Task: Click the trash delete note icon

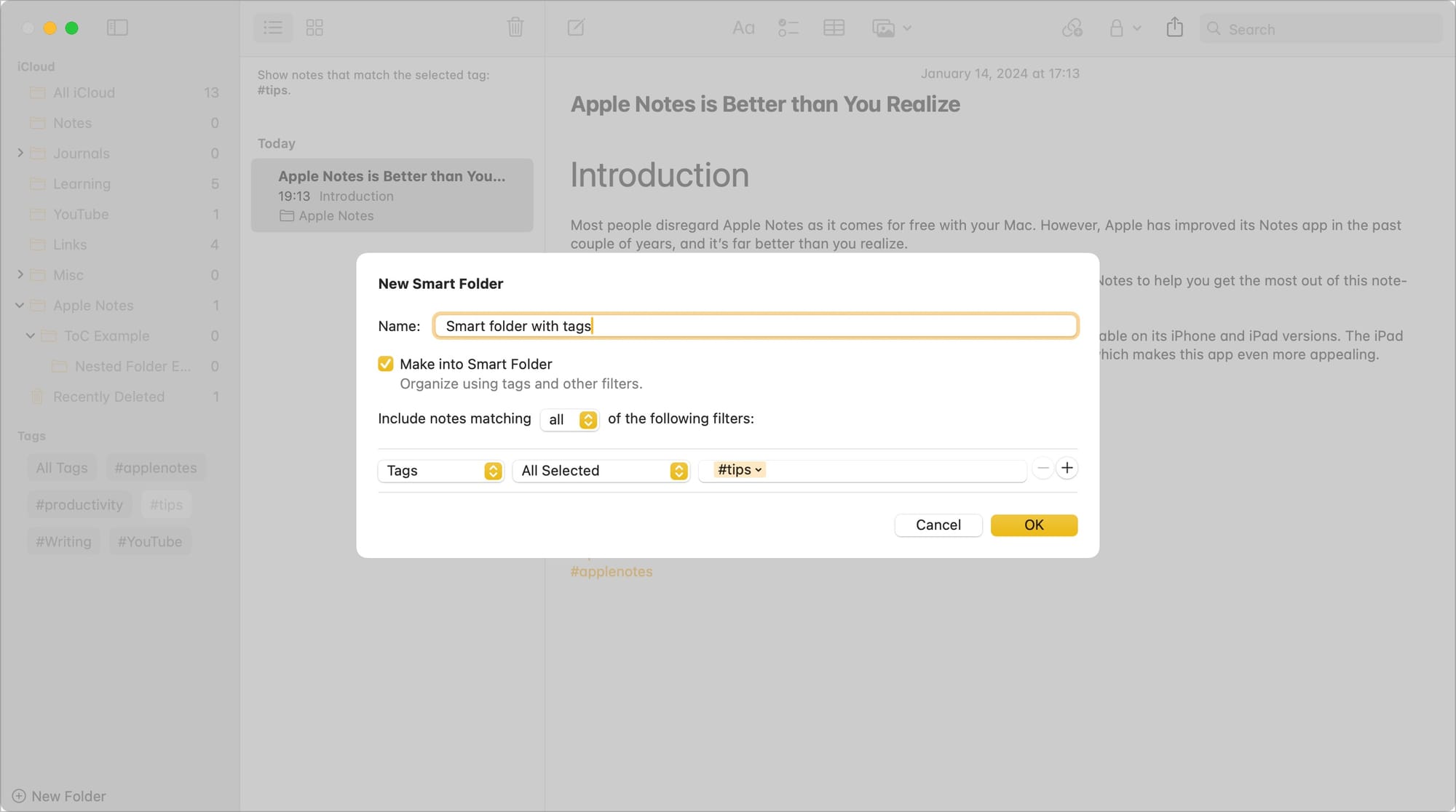Action: (515, 28)
